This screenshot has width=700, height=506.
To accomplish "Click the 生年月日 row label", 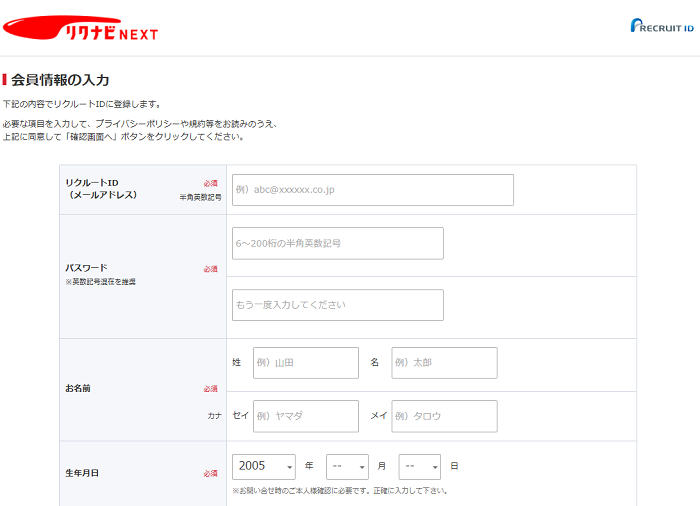I will click(x=82, y=473).
